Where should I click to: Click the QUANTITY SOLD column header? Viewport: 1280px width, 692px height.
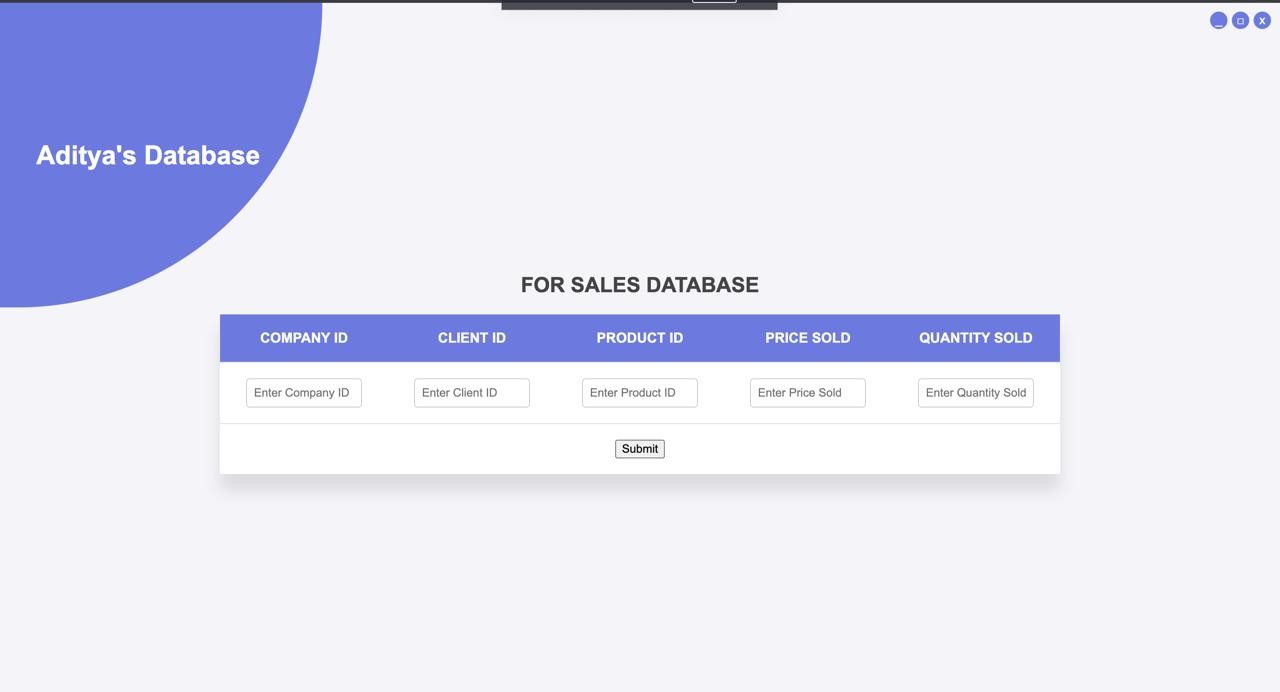(x=976, y=338)
